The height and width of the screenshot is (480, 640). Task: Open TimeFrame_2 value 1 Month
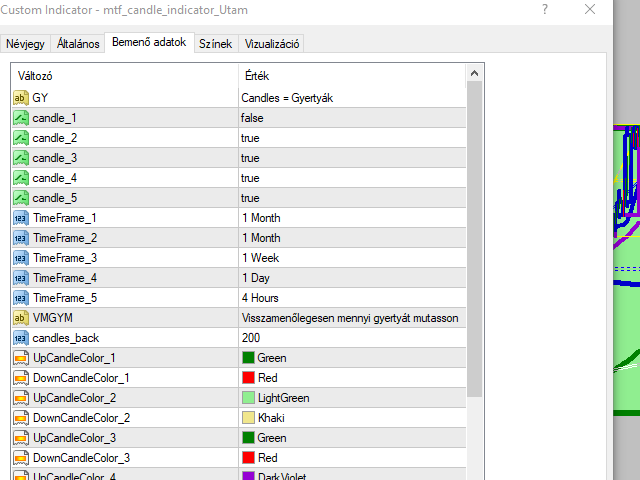(261, 238)
